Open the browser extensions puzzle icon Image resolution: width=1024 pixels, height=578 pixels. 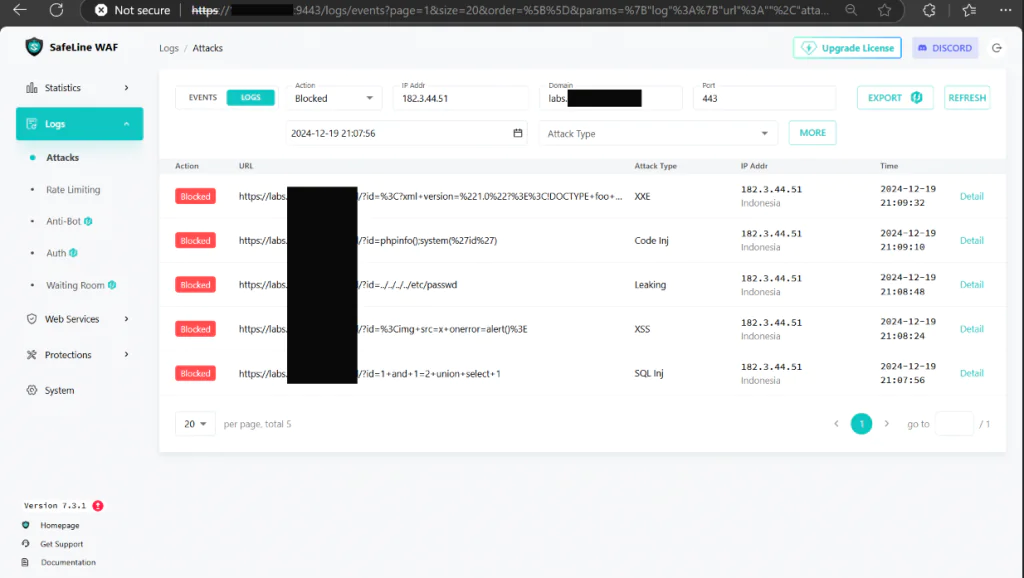coord(929,10)
